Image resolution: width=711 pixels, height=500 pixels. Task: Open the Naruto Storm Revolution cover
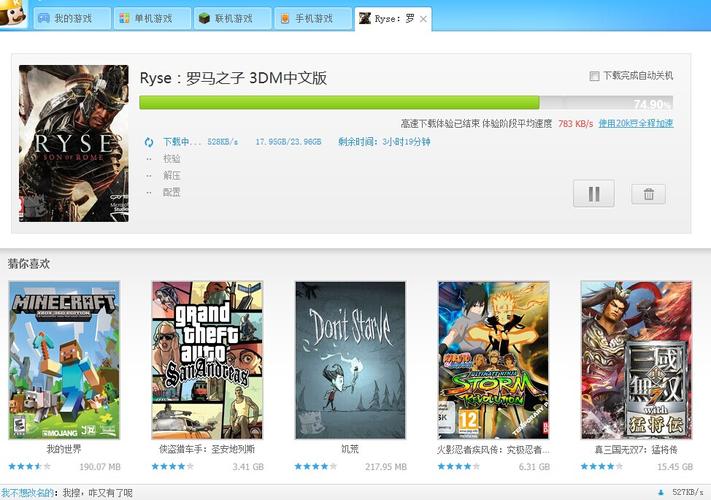493,360
